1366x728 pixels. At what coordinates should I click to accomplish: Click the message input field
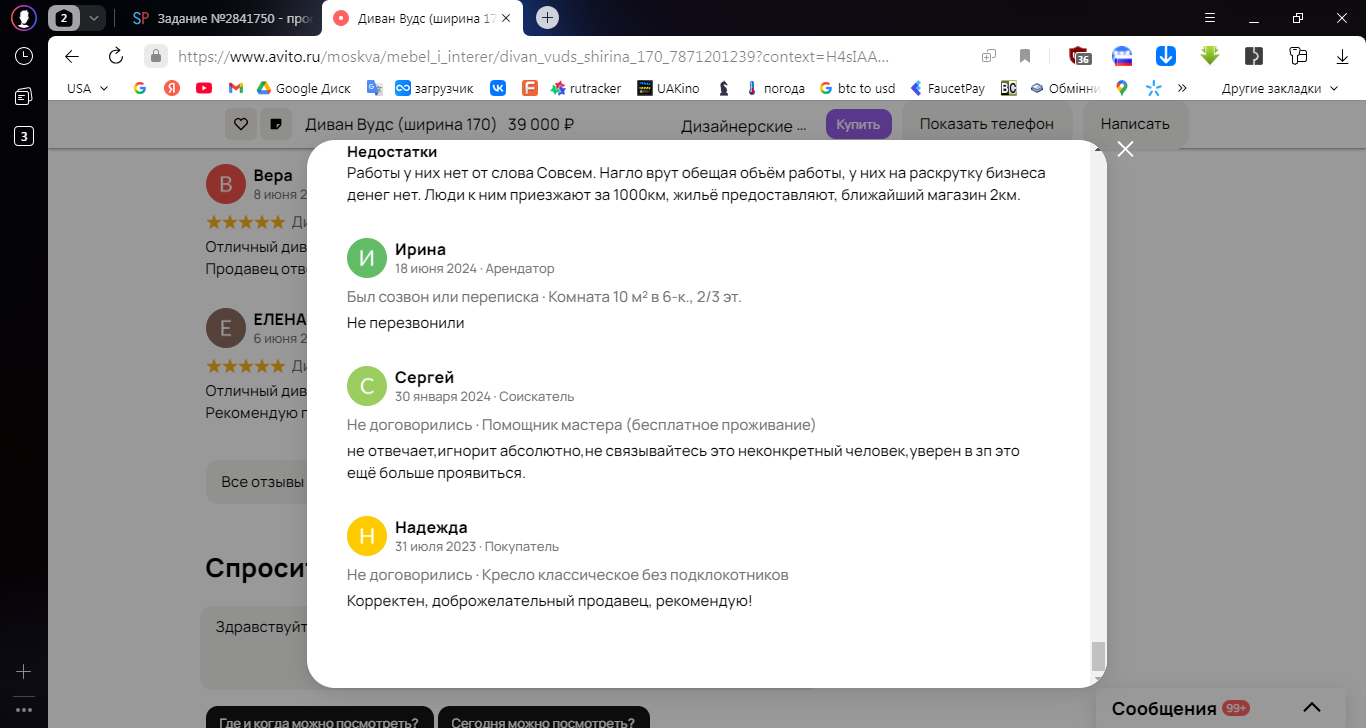click(255, 647)
